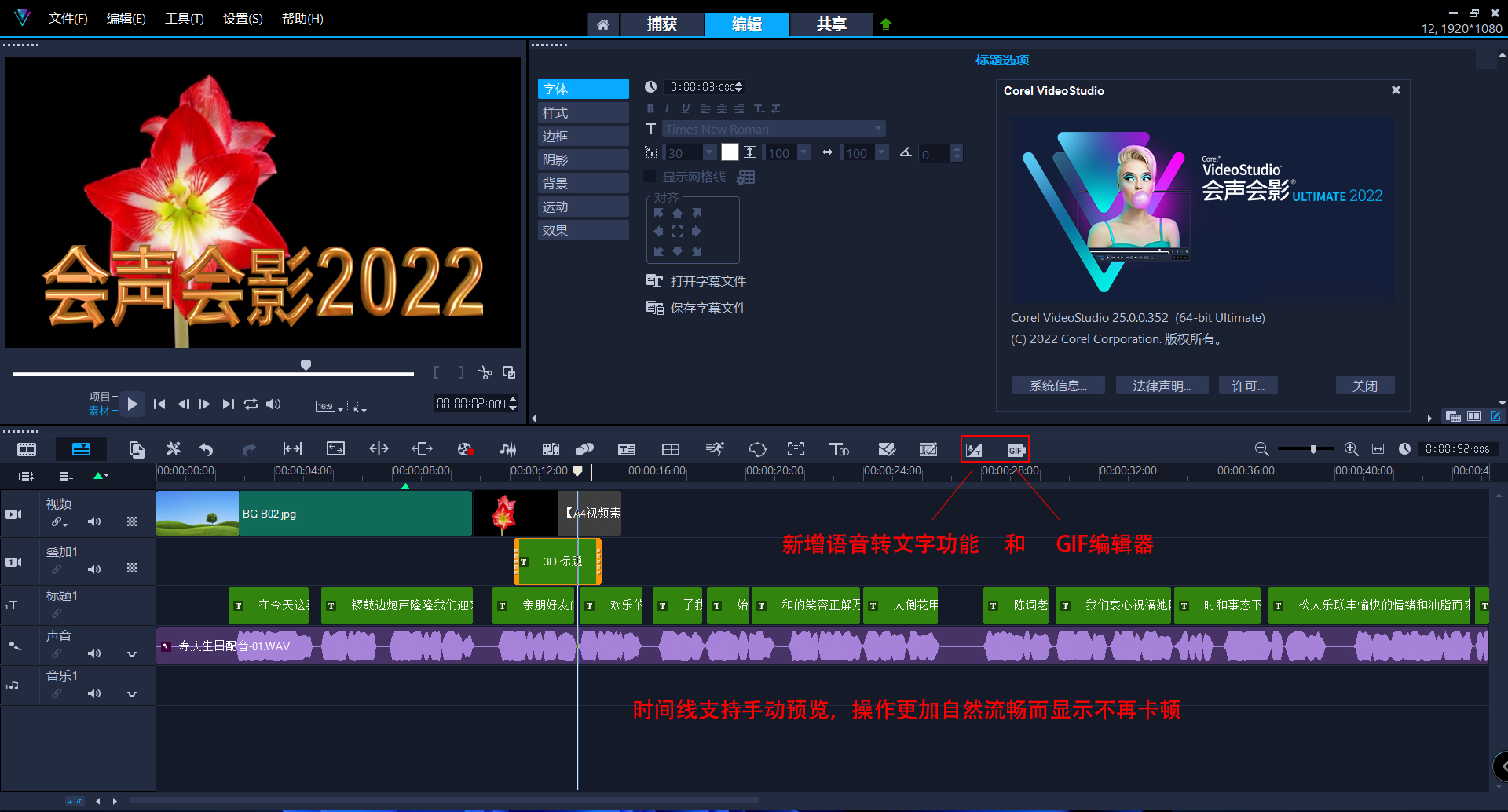The height and width of the screenshot is (812, 1508).
Task: Click the green upload arrow icon
Action: 886,24
